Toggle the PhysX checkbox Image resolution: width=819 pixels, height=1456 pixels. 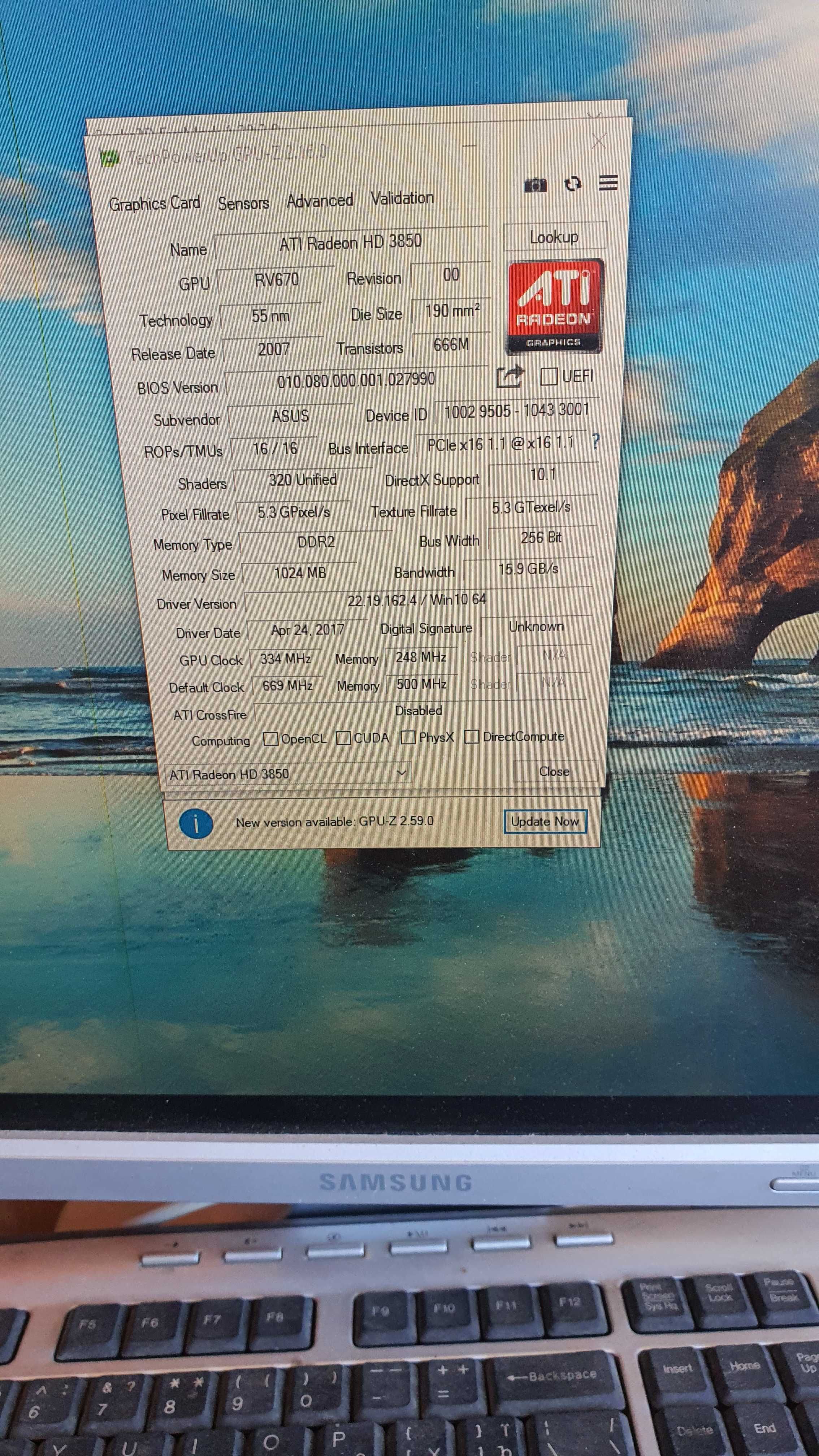point(408,737)
